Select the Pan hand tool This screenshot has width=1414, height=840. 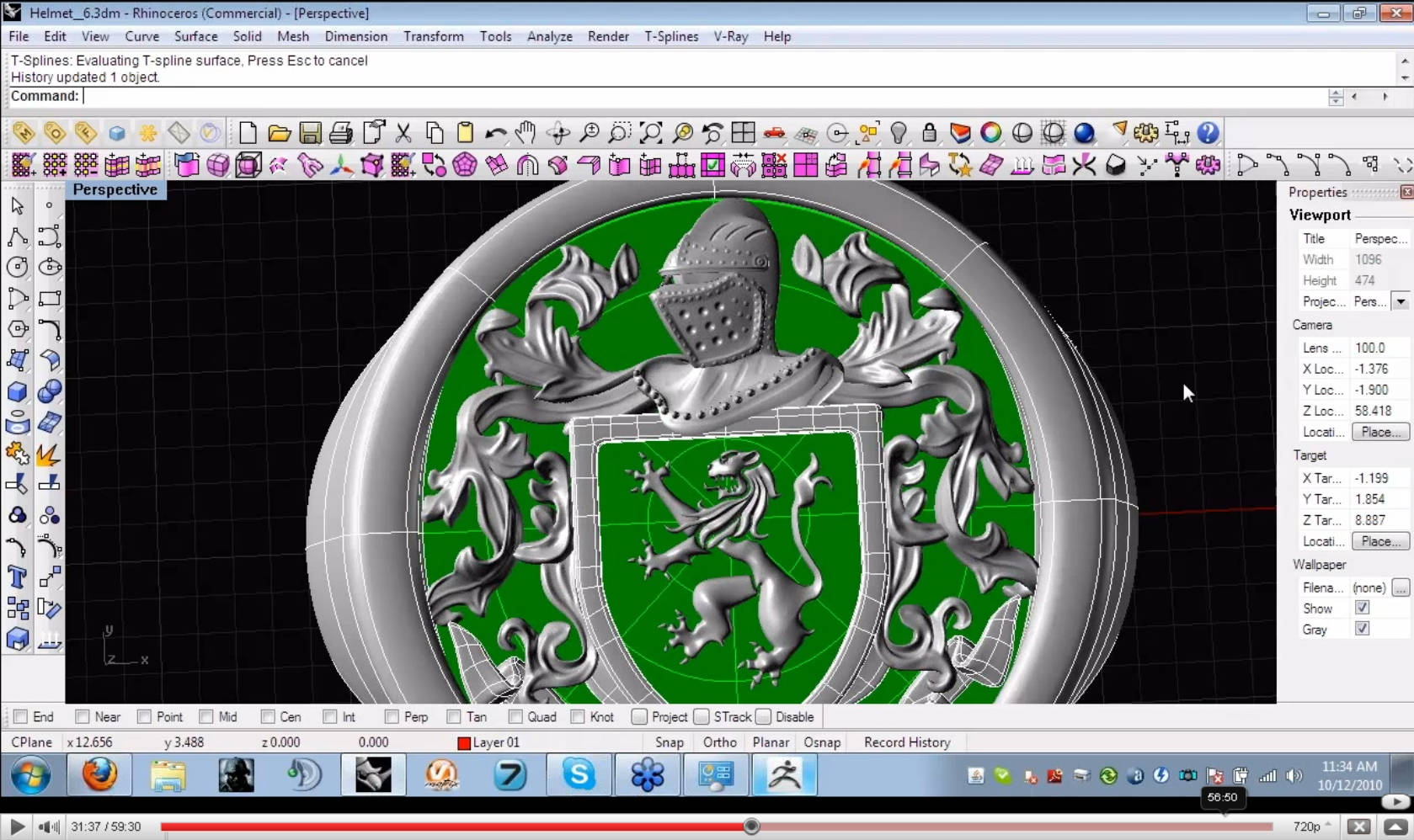click(x=526, y=133)
